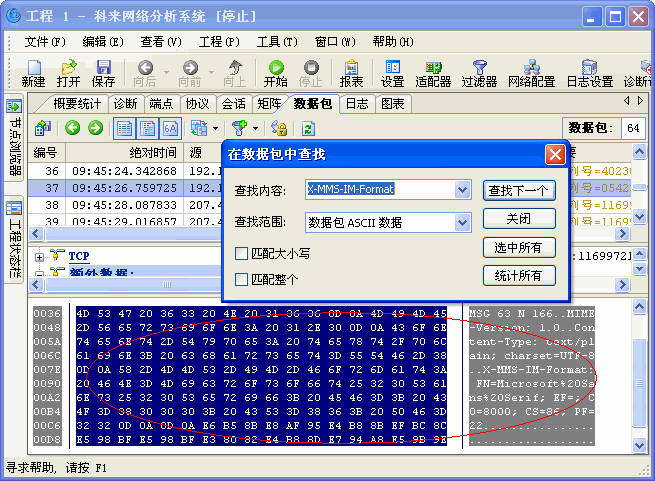Open the dropdown arrow beside 向前

point(211,73)
